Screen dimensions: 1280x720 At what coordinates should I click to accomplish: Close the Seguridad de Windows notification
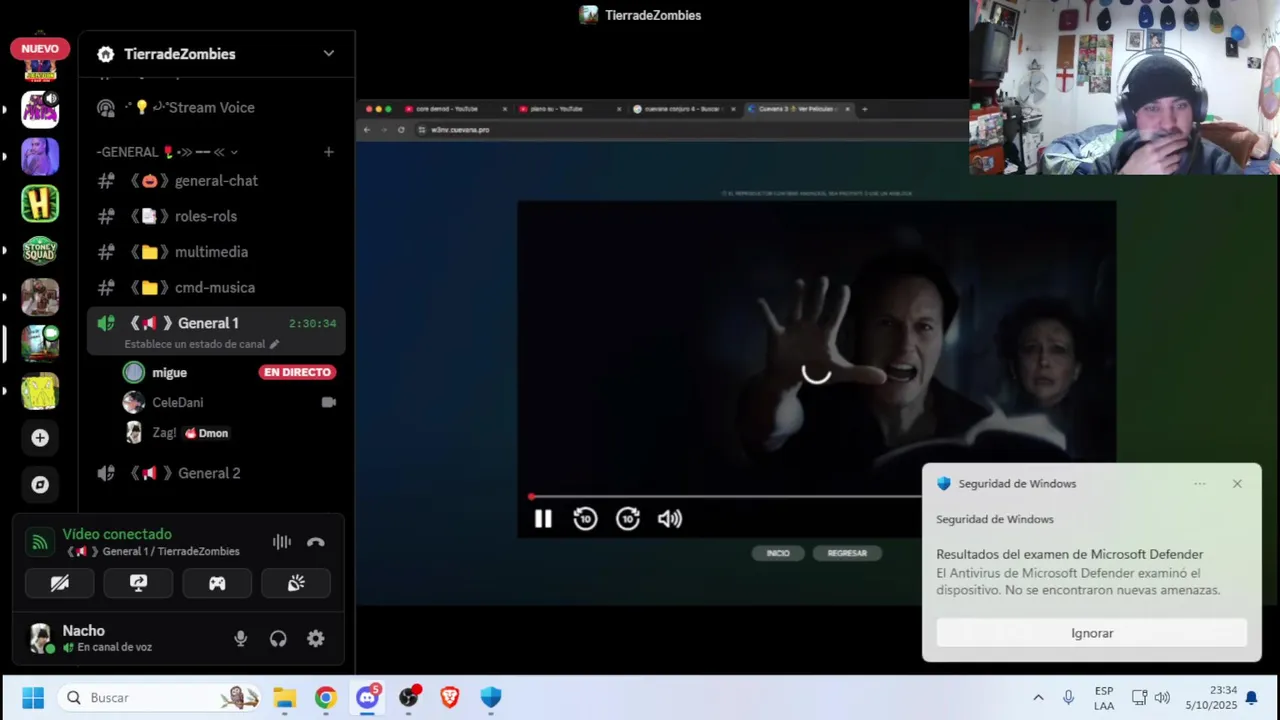pyautogui.click(x=1237, y=484)
